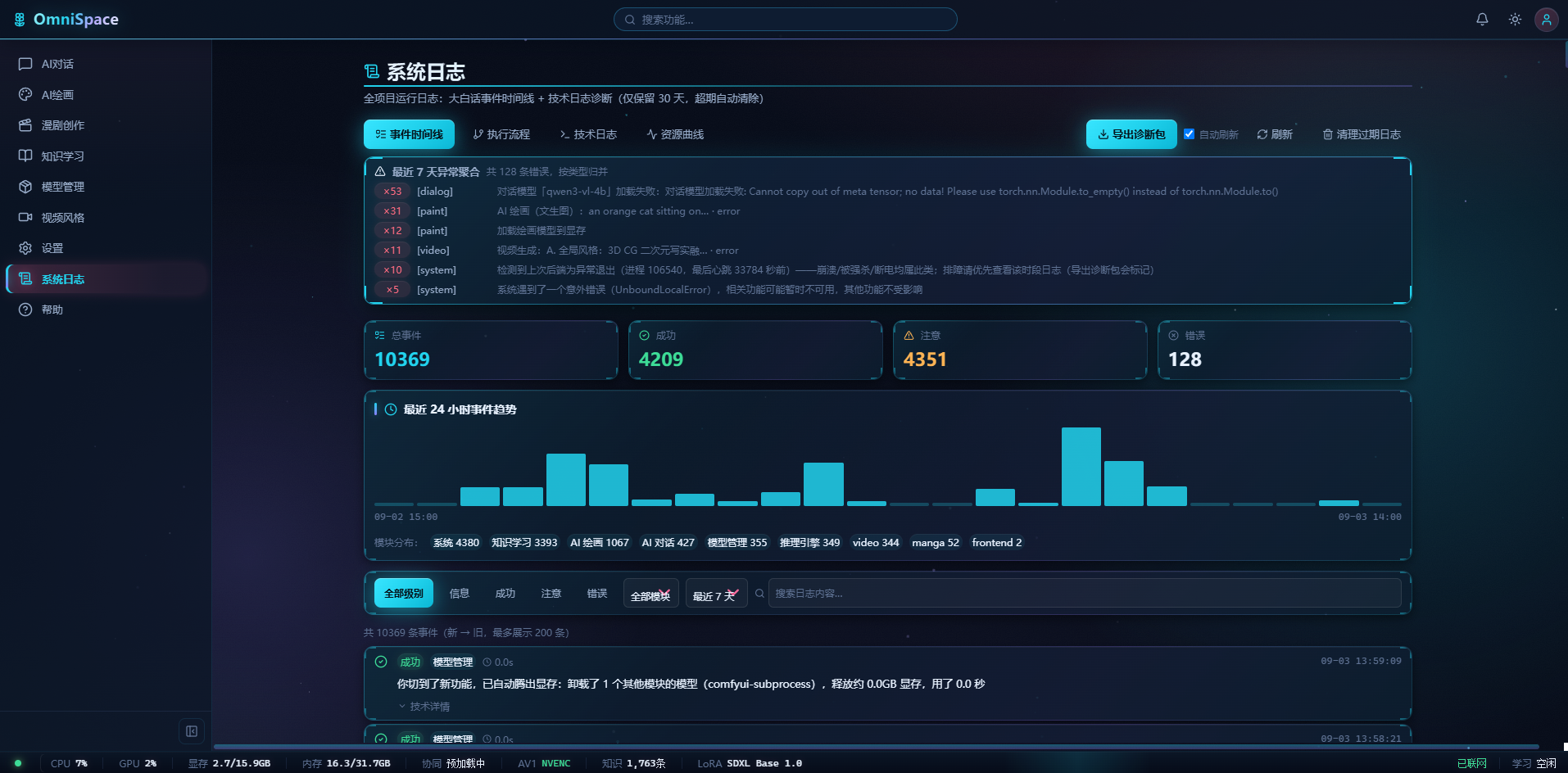This screenshot has width=1568, height=773.
Task: Click the OmniSpace logo icon
Action: pos(20,19)
